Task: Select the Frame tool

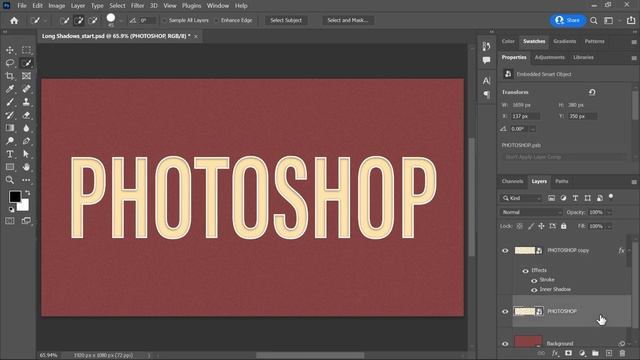Action: pyautogui.click(x=26, y=76)
